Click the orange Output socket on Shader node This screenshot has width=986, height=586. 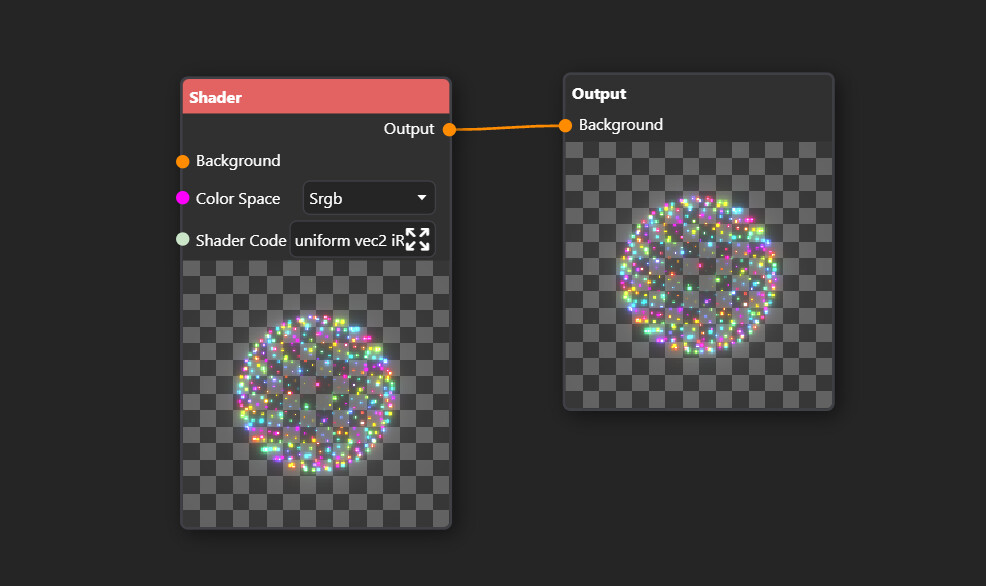tap(449, 130)
